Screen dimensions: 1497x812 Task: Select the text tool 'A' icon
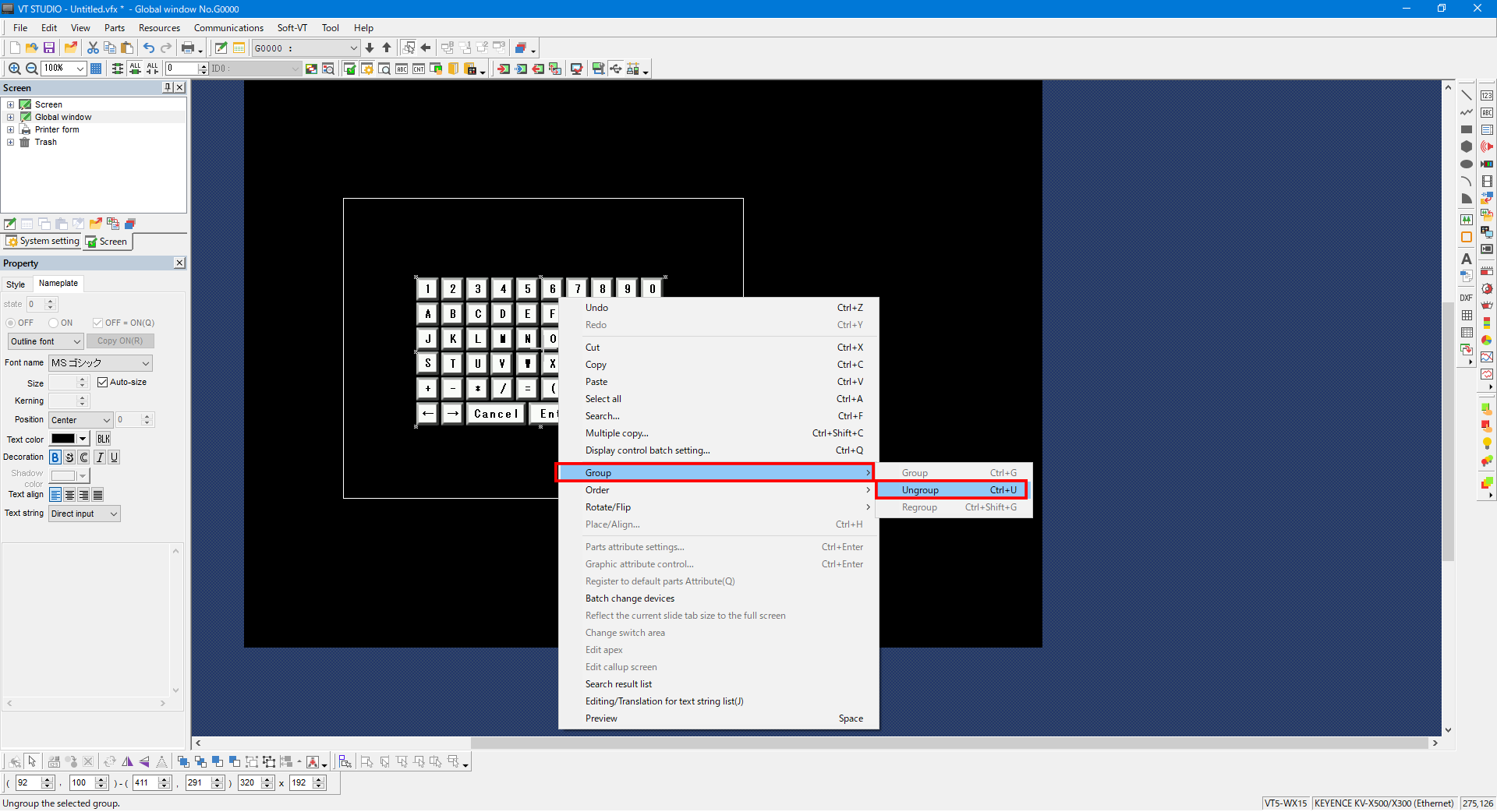pos(1466,259)
